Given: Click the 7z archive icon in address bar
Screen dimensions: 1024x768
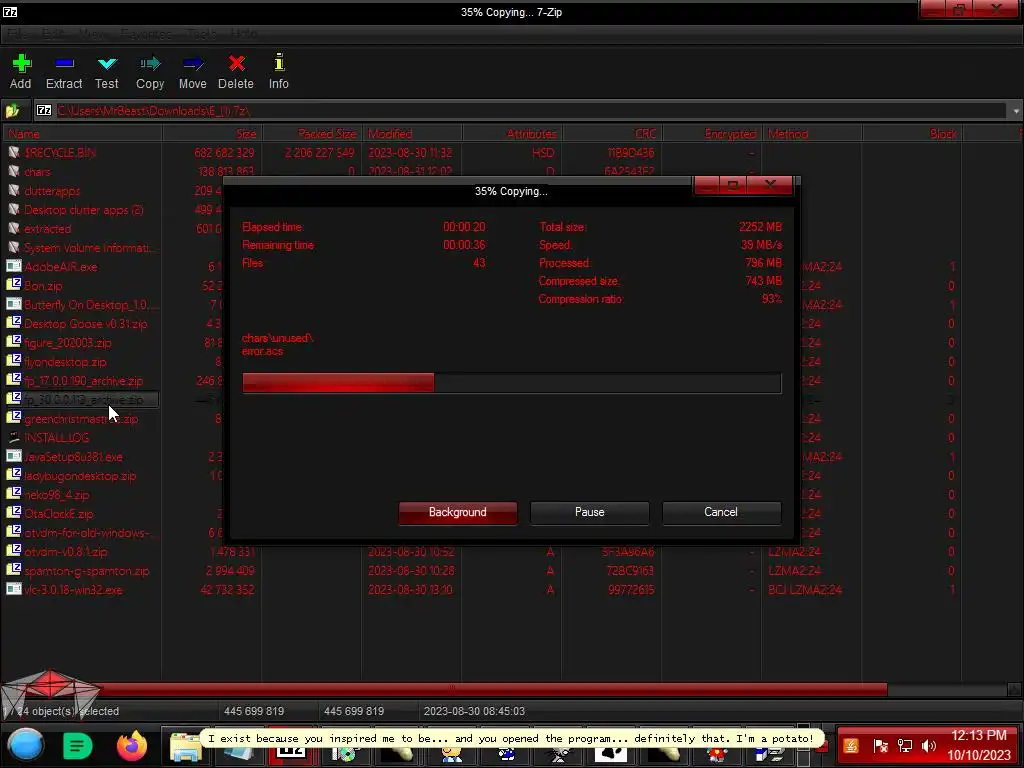Looking at the screenshot, I should point(44,110).
